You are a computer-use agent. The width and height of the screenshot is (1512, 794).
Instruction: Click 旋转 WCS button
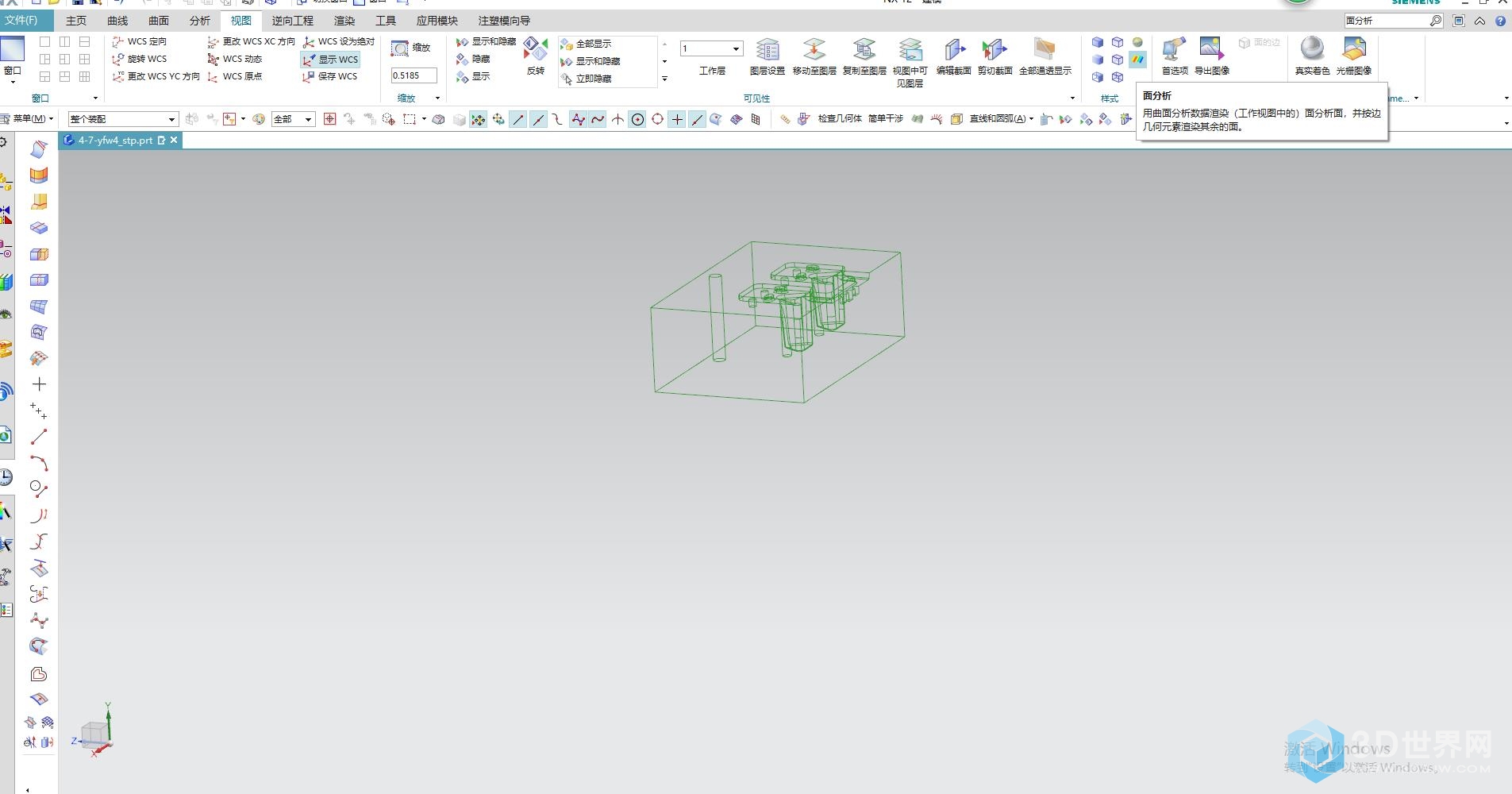tap(140, 59)
